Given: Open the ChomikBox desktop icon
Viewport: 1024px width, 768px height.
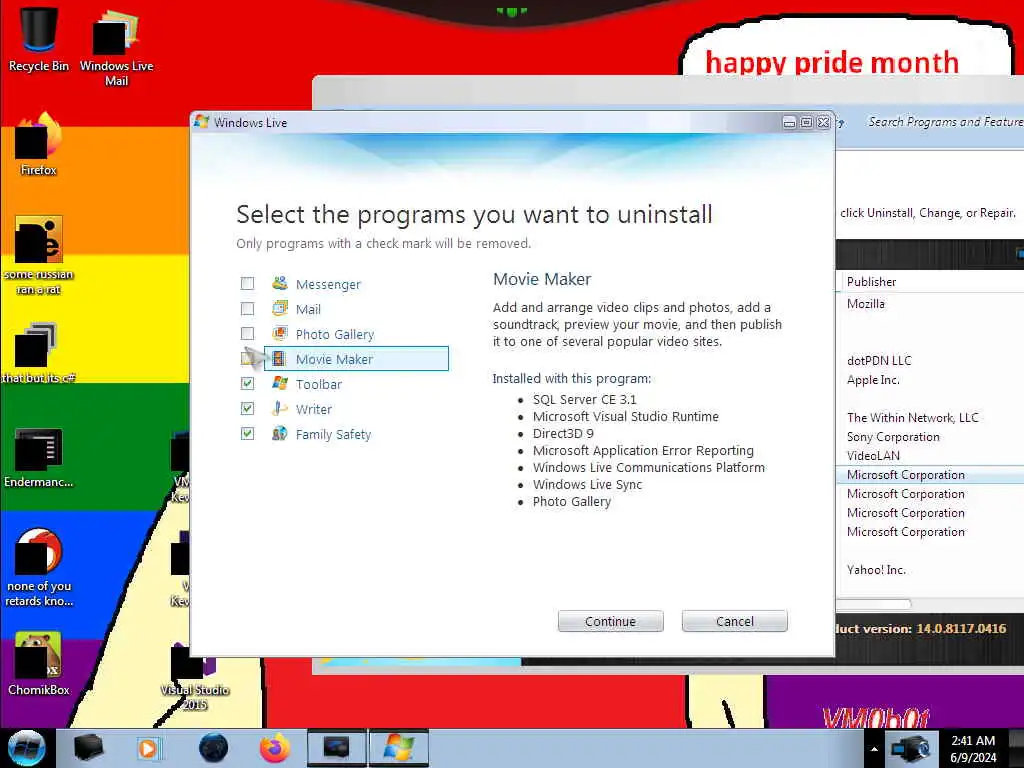Looking at the screenshot, I should tap(39, 663).
